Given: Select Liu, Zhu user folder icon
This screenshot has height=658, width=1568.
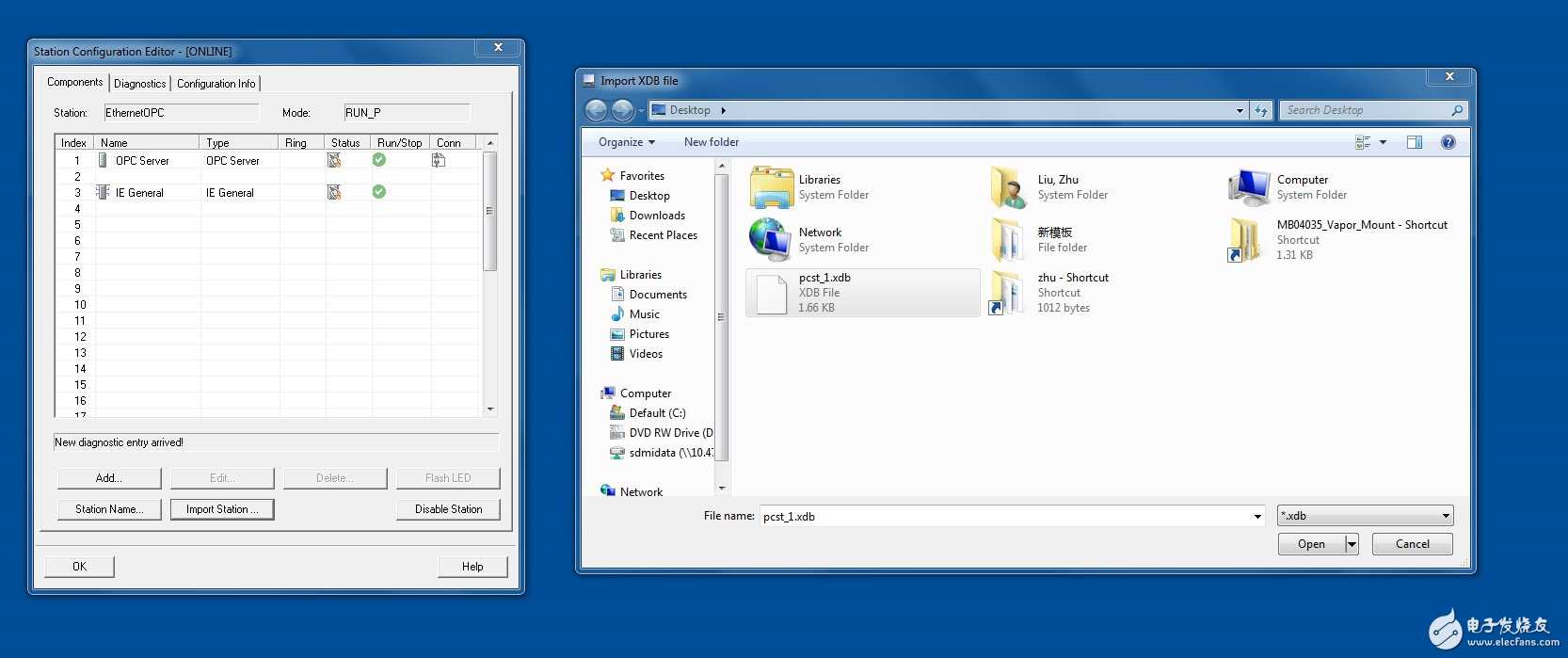Looking at the screenshot, I should pyautogui.click(x=1009, y=186).
